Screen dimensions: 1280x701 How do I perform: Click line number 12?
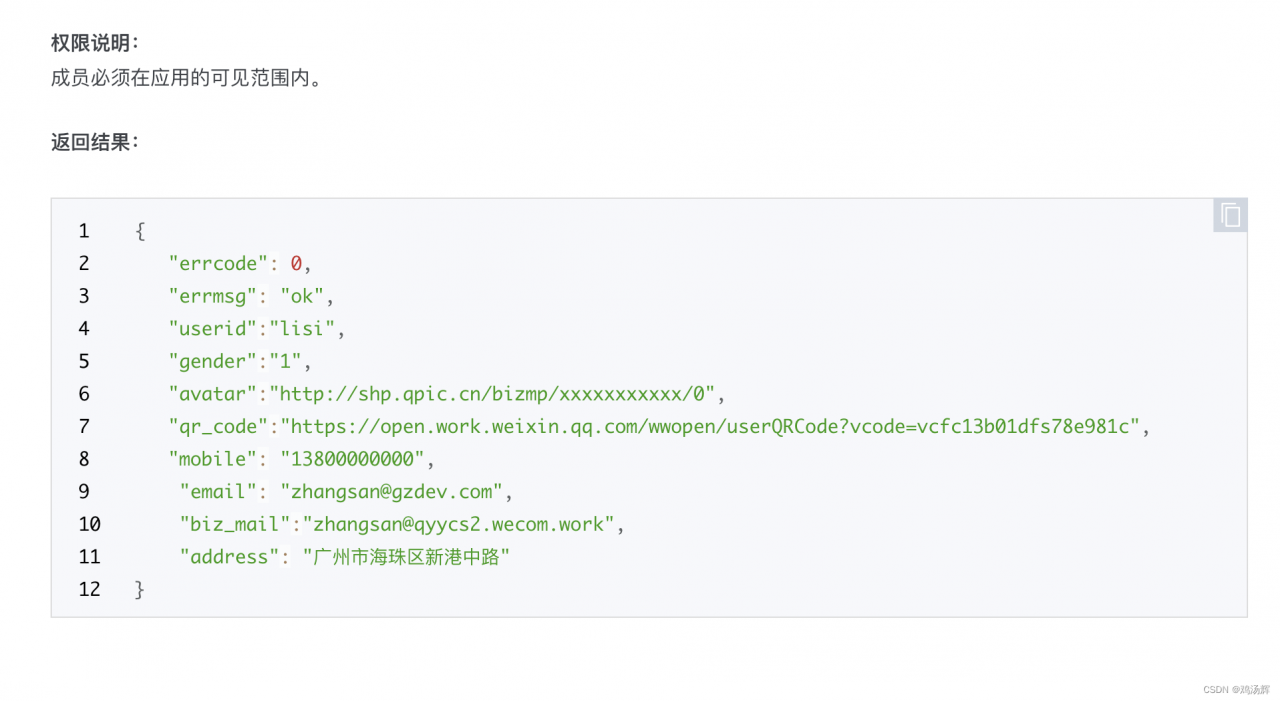pos(89,589)
